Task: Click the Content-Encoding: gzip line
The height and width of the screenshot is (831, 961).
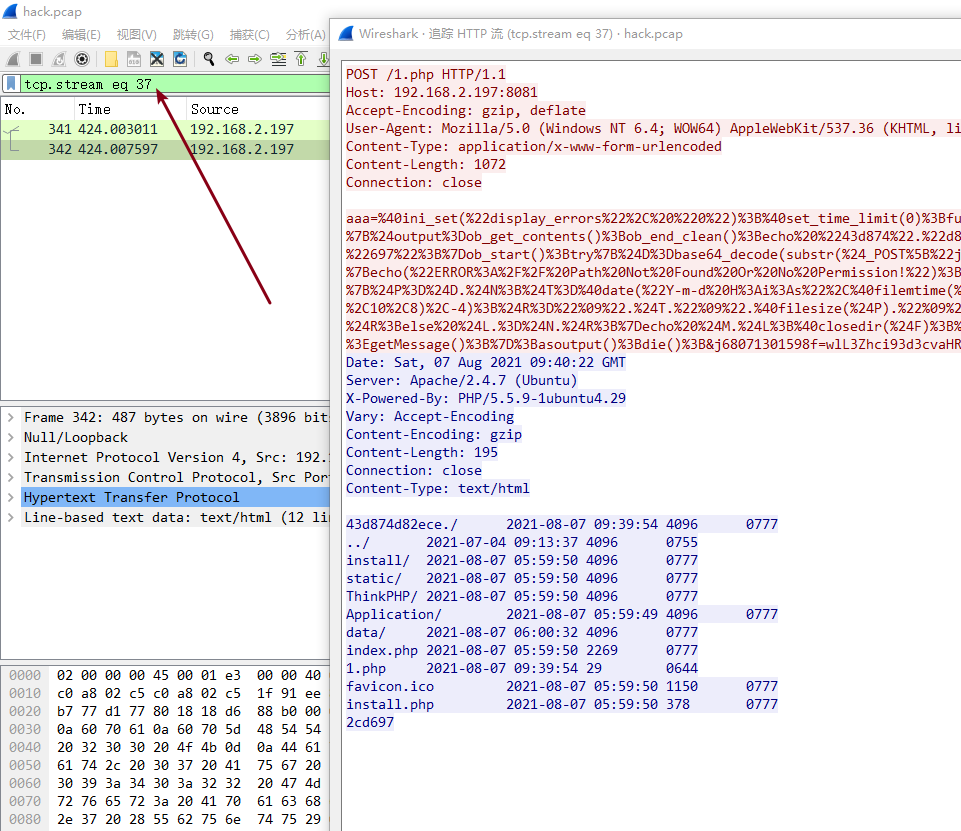Action: [434, 434]
